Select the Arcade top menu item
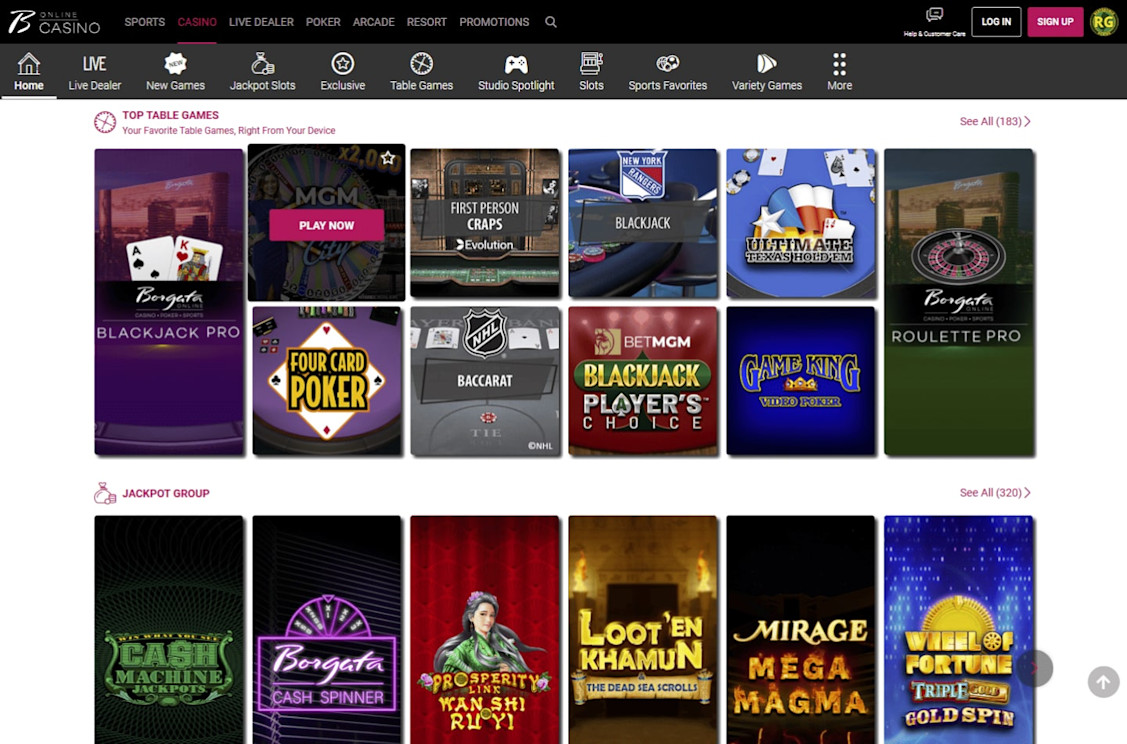This screenshot has height=744, width=1127. tap(373, 22)
